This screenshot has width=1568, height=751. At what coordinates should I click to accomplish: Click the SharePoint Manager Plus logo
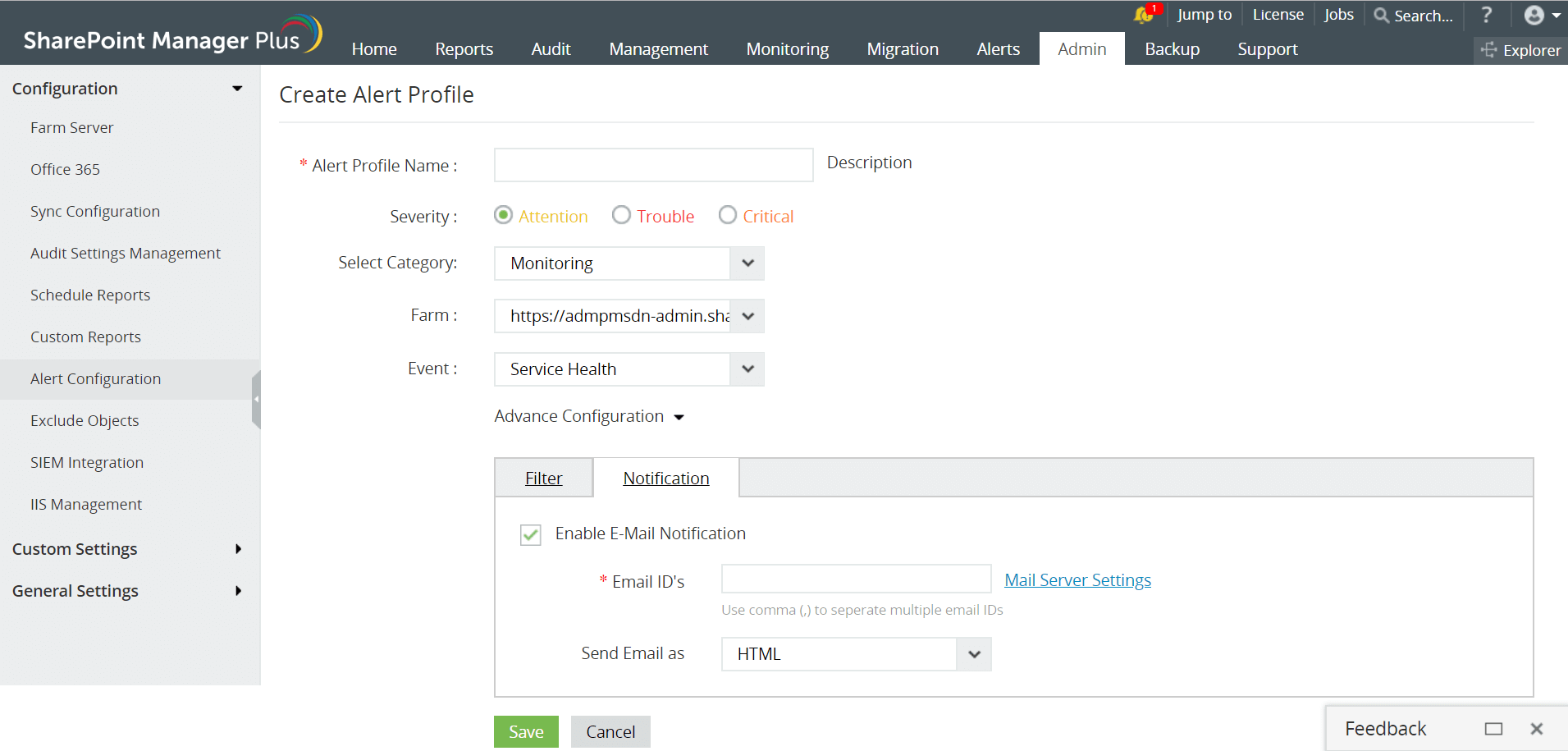[172, 36]
